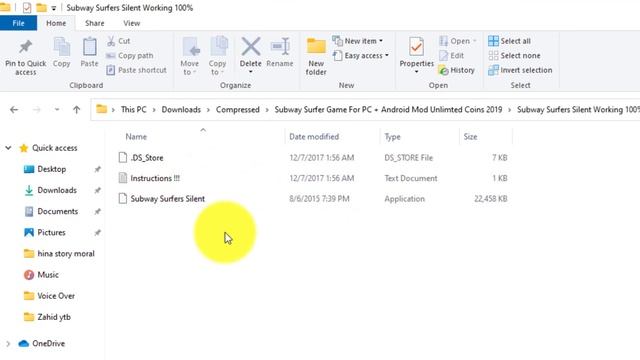The width and height of the screenshot is (640, 360).
Task: Go up one folder level arrow
Action: [76, 109]
